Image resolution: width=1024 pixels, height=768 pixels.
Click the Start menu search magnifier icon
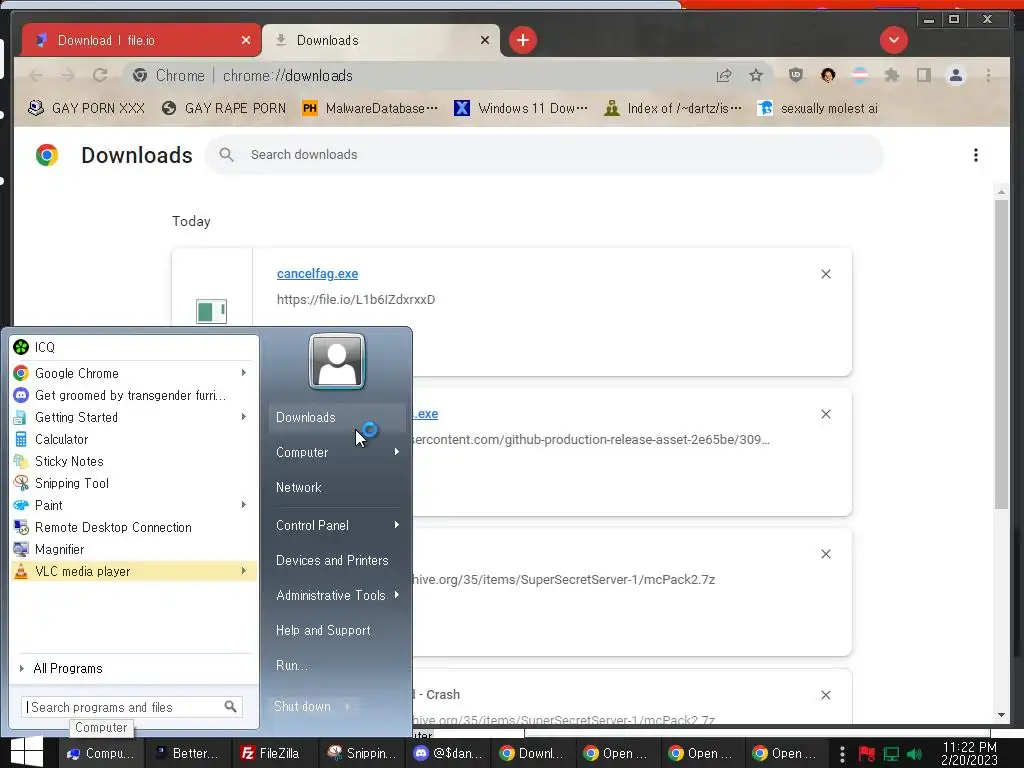[231, 707]
